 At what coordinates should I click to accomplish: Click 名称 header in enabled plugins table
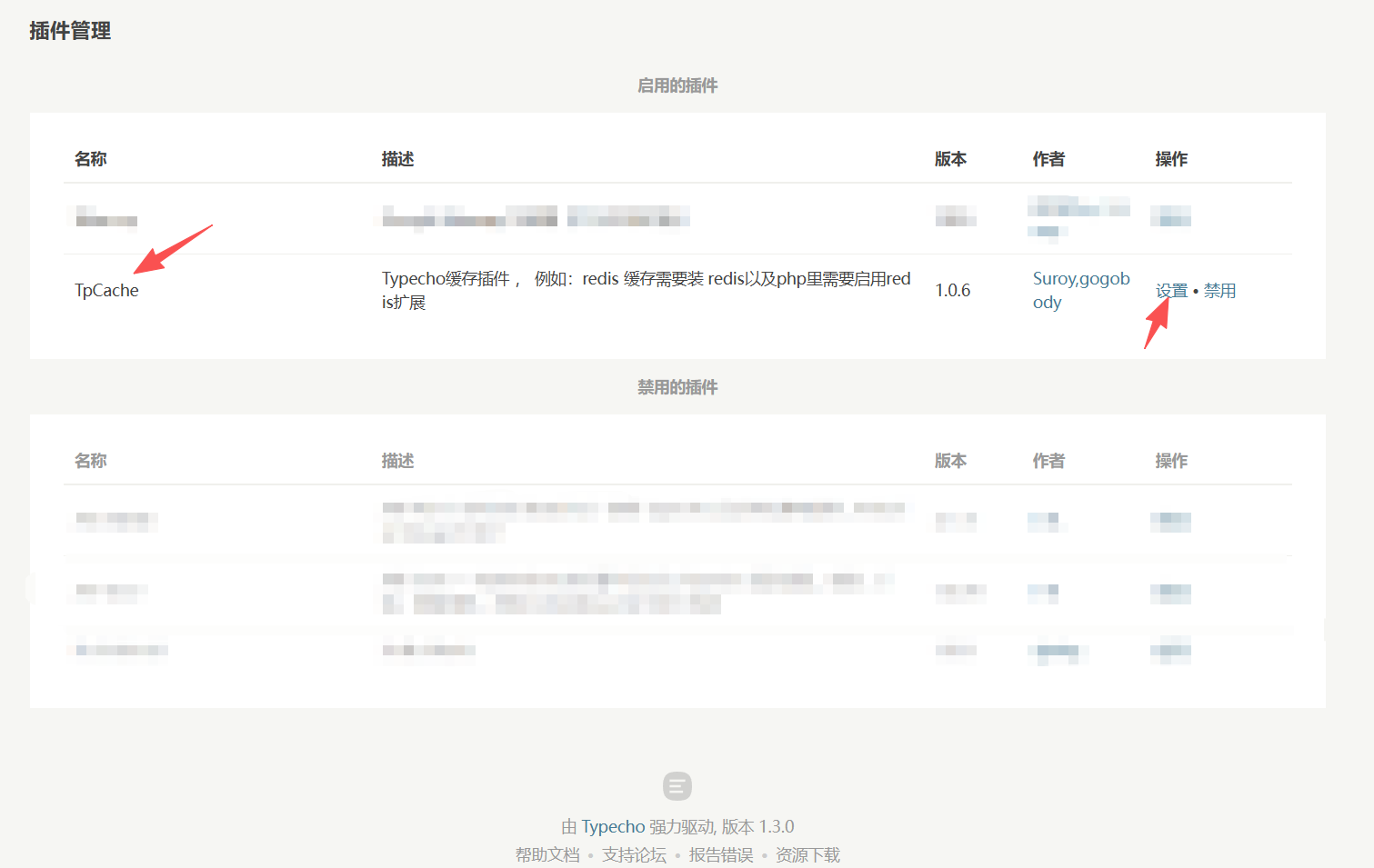[x=91, y=159]
